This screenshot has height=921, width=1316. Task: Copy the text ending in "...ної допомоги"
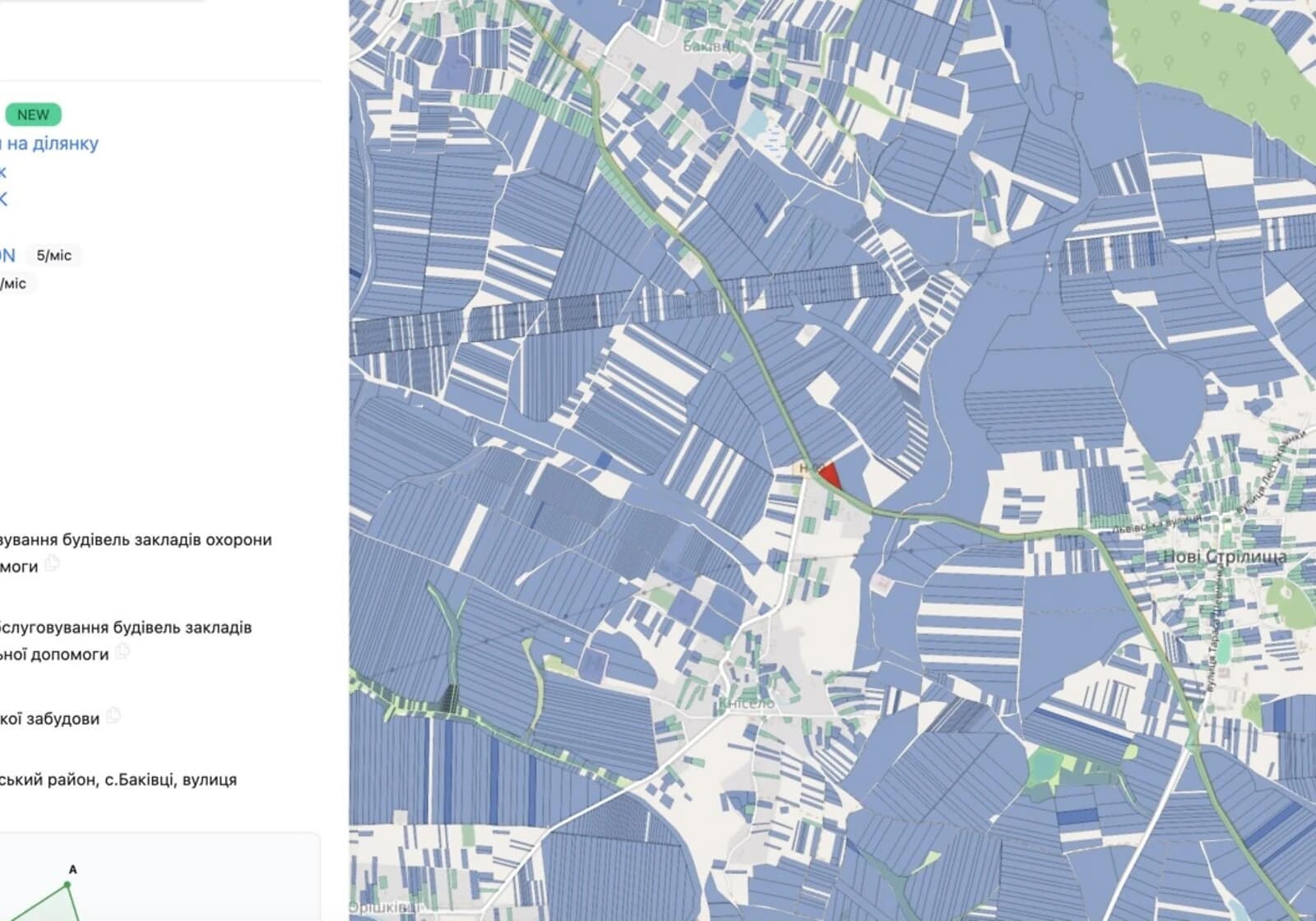point(123,652)
